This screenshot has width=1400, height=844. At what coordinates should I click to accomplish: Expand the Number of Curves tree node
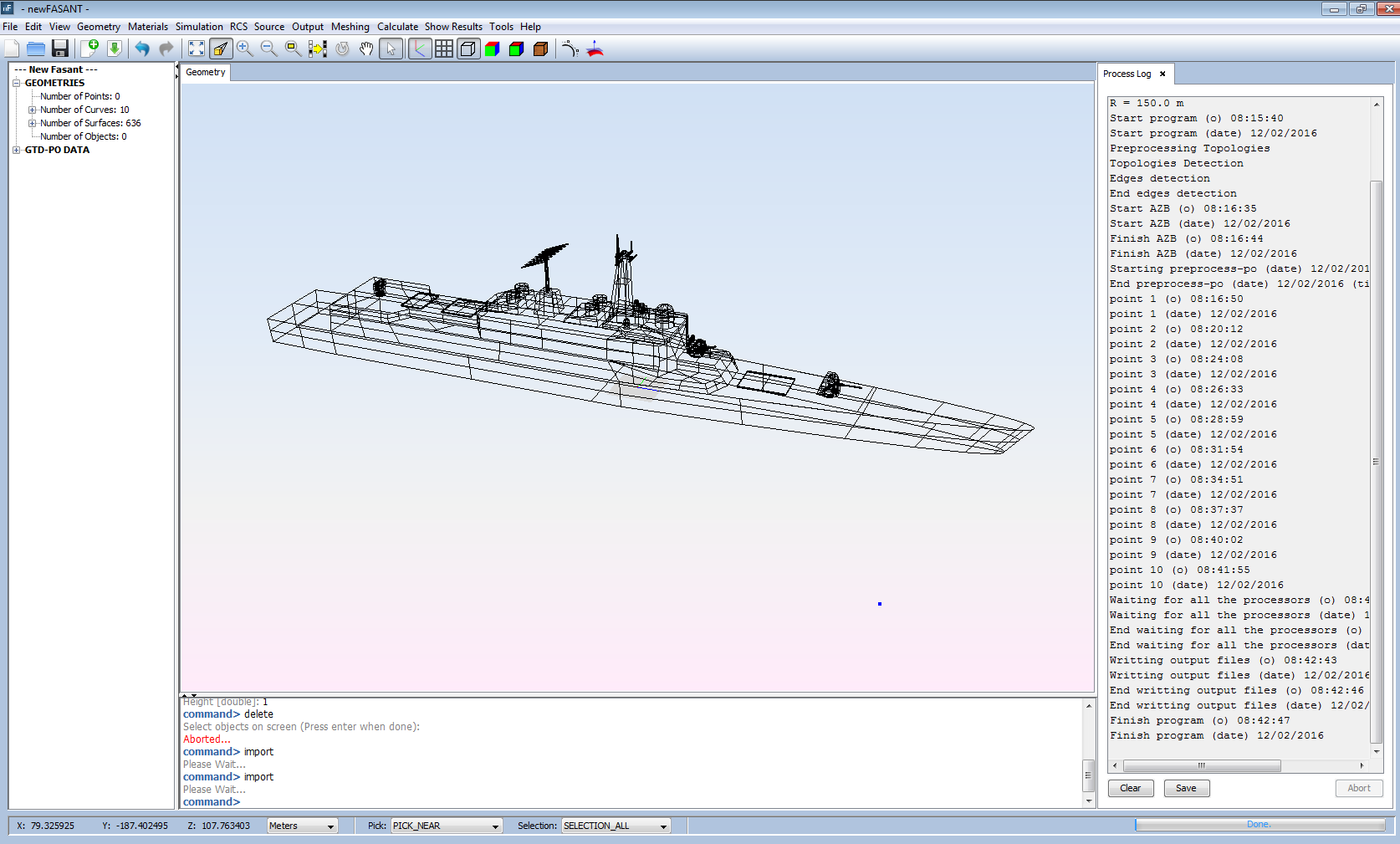(33, 110)
